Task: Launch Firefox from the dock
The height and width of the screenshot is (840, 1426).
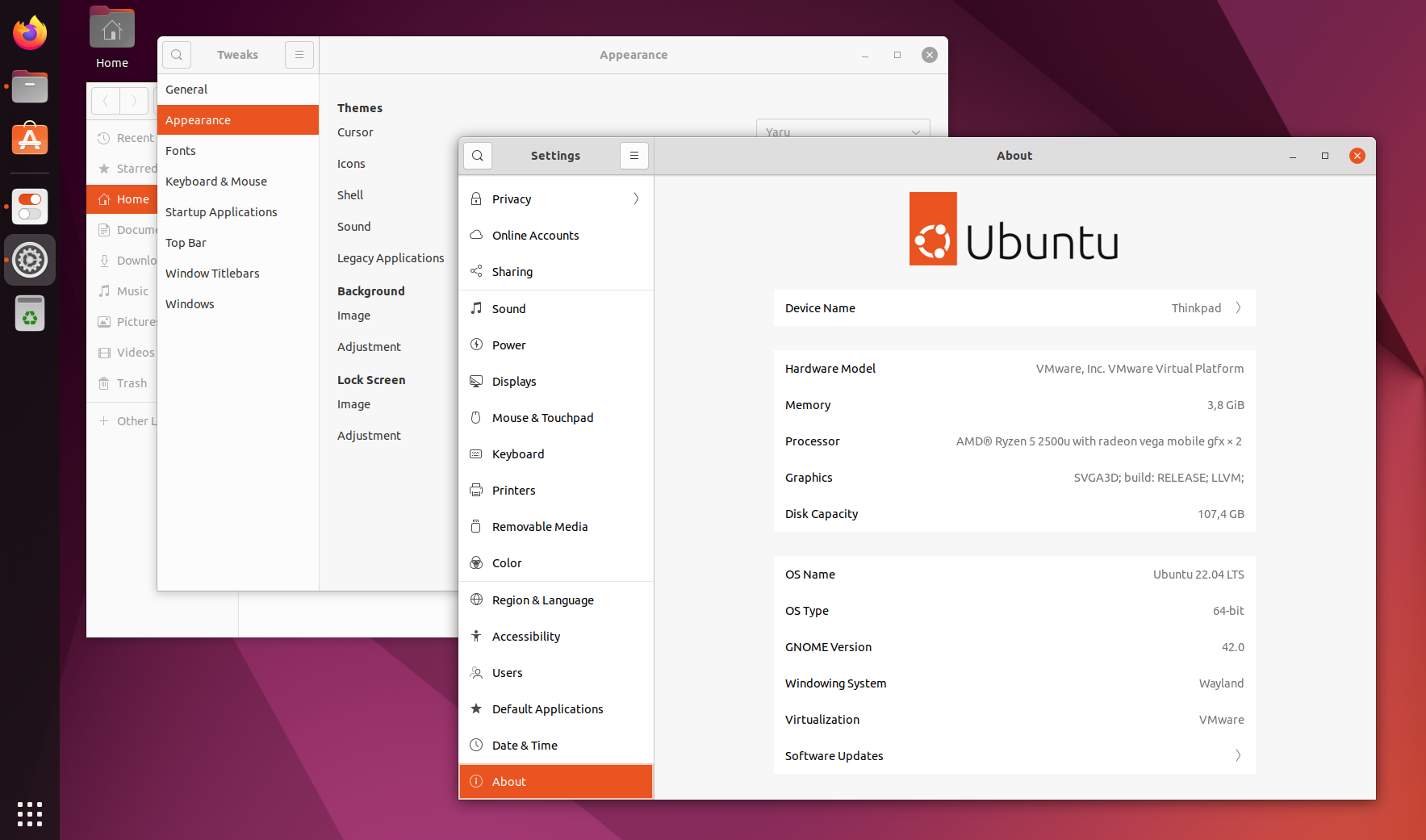Action: tap(30, 32)
